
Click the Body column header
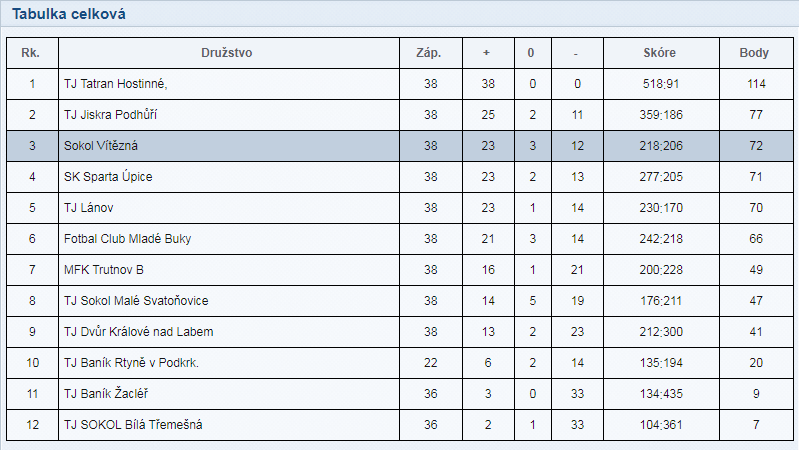[x=754, y=53]
